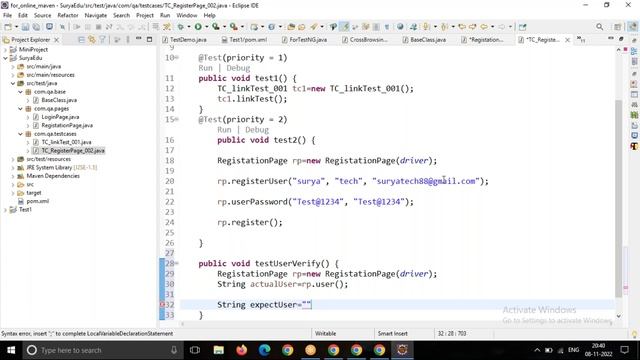Collapse the com.qa.testcases package

point(20,134)
